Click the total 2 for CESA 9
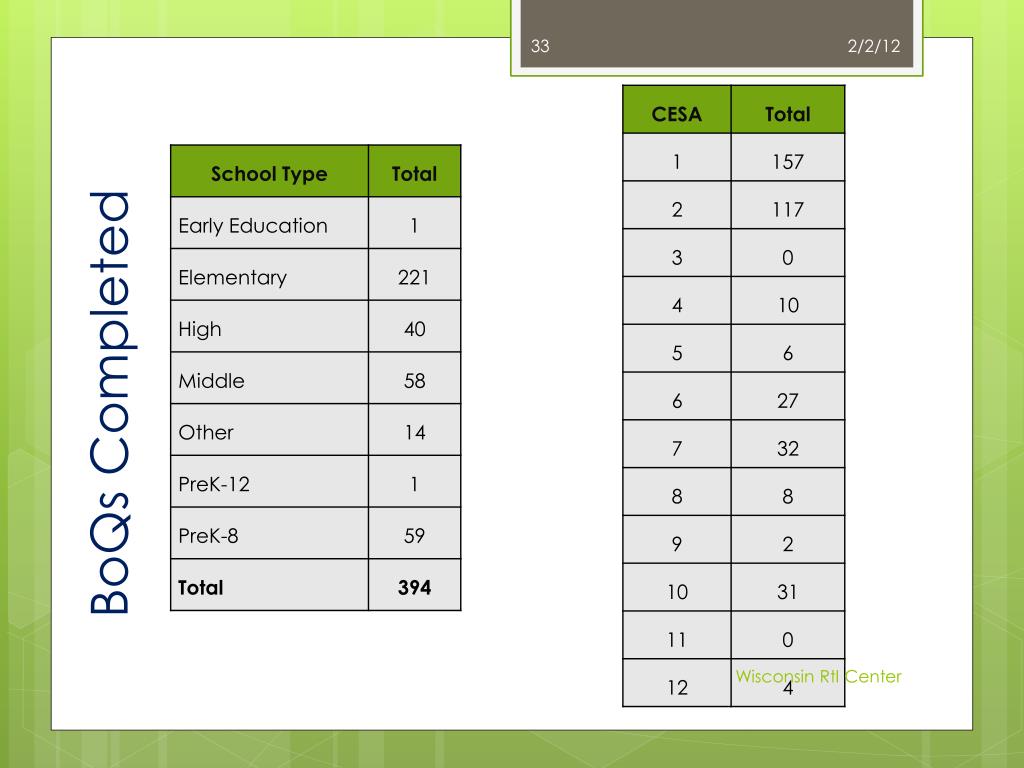Image resolution: width=1024 pixels, height=768 pixels. click(x=788, y=544)
